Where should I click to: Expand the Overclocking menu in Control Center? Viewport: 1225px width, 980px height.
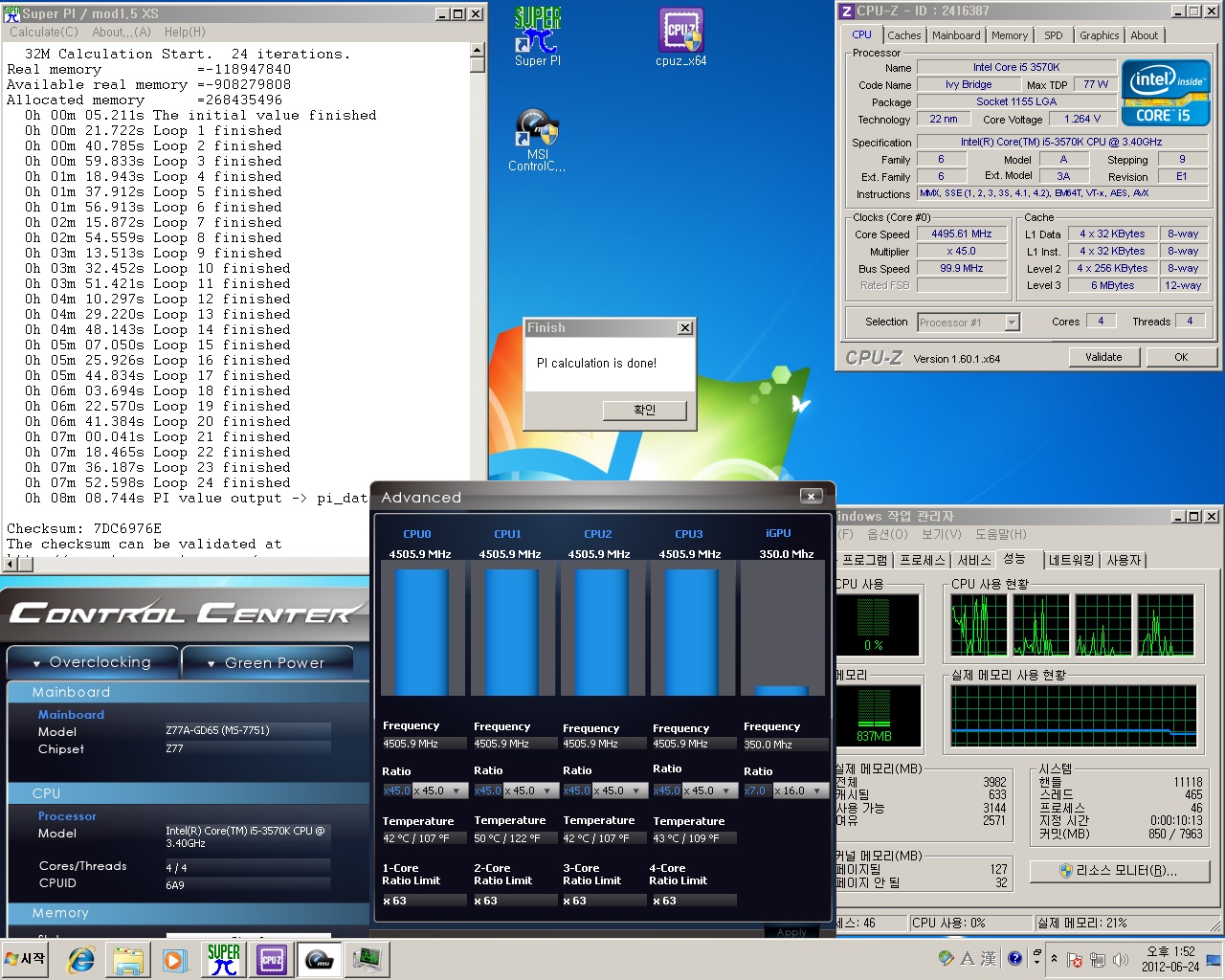point(93,662)
